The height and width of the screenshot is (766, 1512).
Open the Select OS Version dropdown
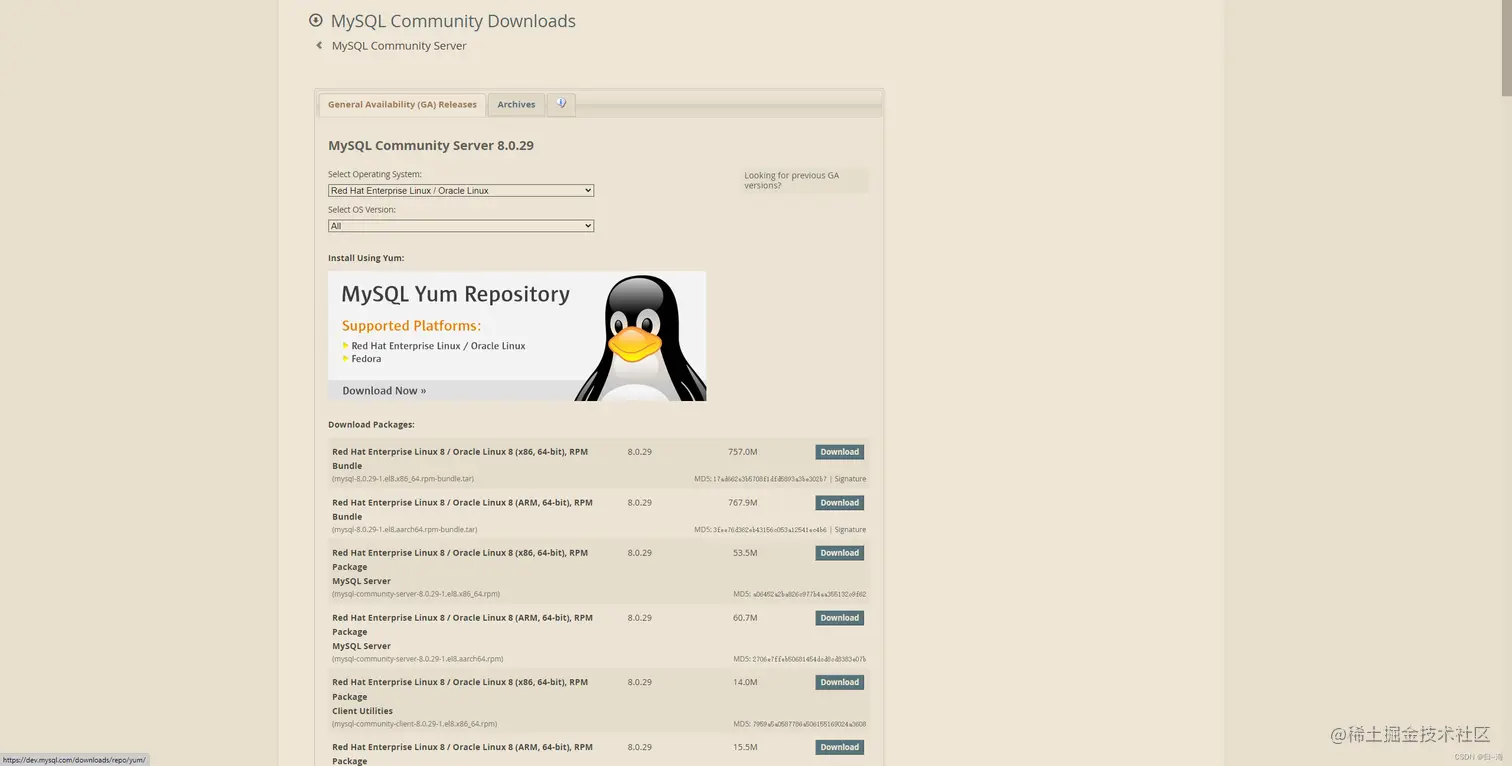click(x=461, y=226)
